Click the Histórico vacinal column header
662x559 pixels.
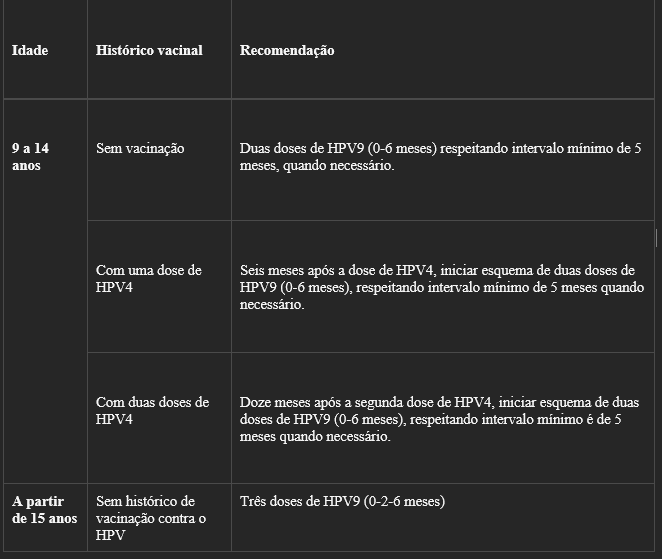tap(149, 50)
